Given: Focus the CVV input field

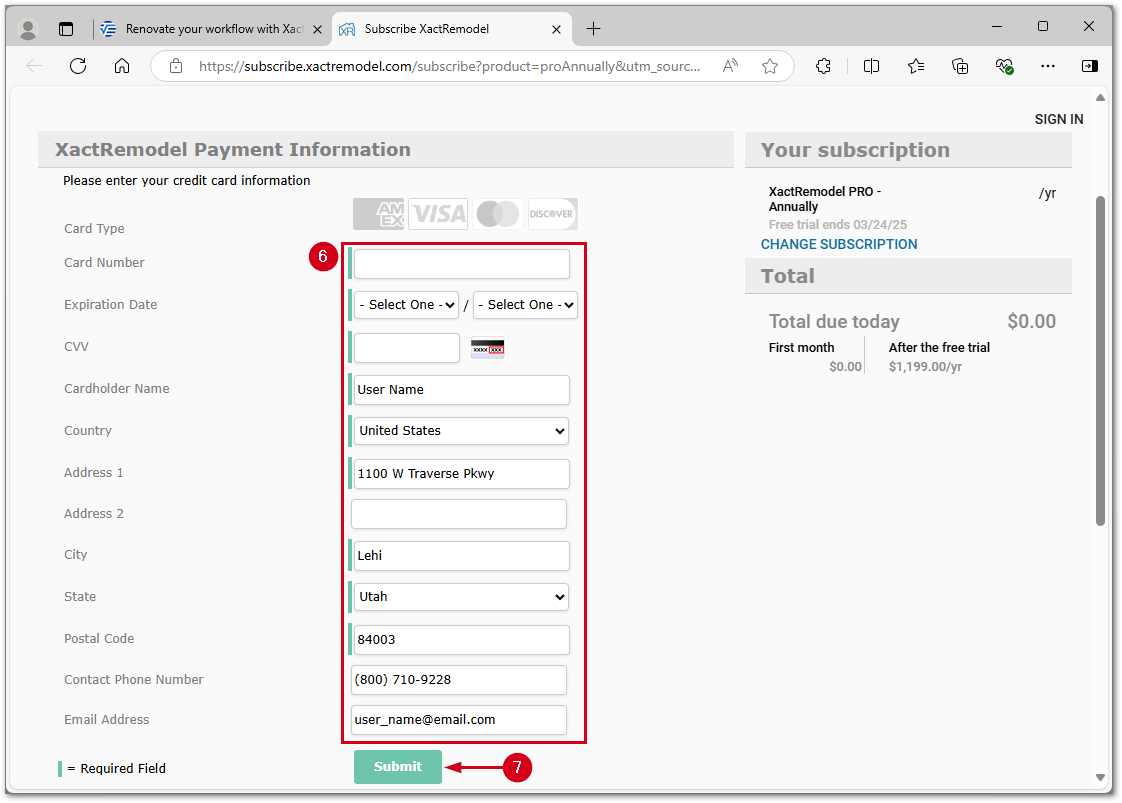Looking at the screenshot, I should click(406, 349).
